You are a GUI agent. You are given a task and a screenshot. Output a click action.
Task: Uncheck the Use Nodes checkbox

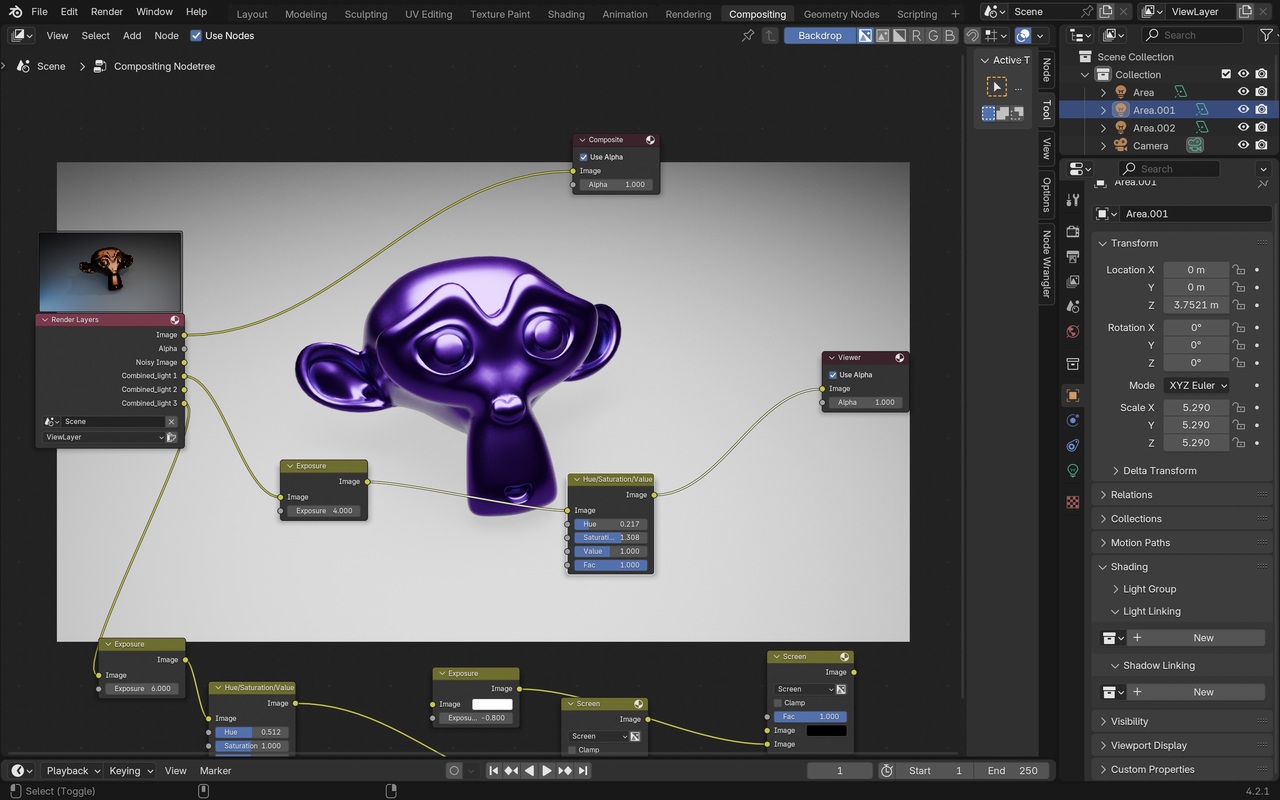pyautogui.click(x=196, y=36)
